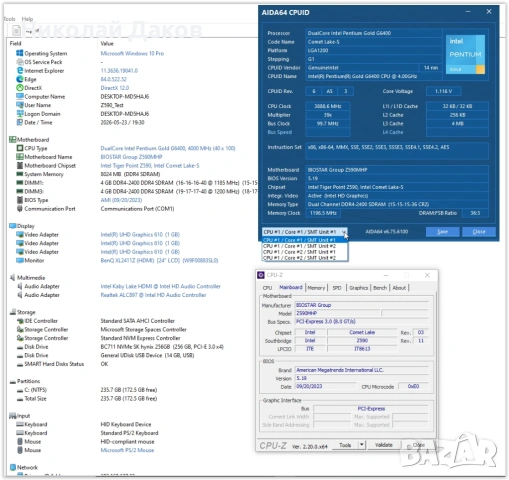The width and height of the screenshot is (509, 480).
Task: Click the Save button in AIDA64 CPUID
Action: click(442, 232)
